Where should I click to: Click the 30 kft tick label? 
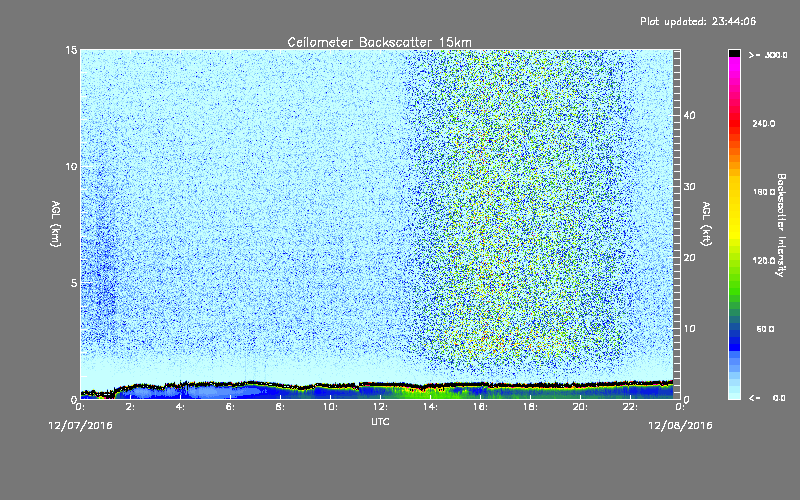[x=690, y=186]
